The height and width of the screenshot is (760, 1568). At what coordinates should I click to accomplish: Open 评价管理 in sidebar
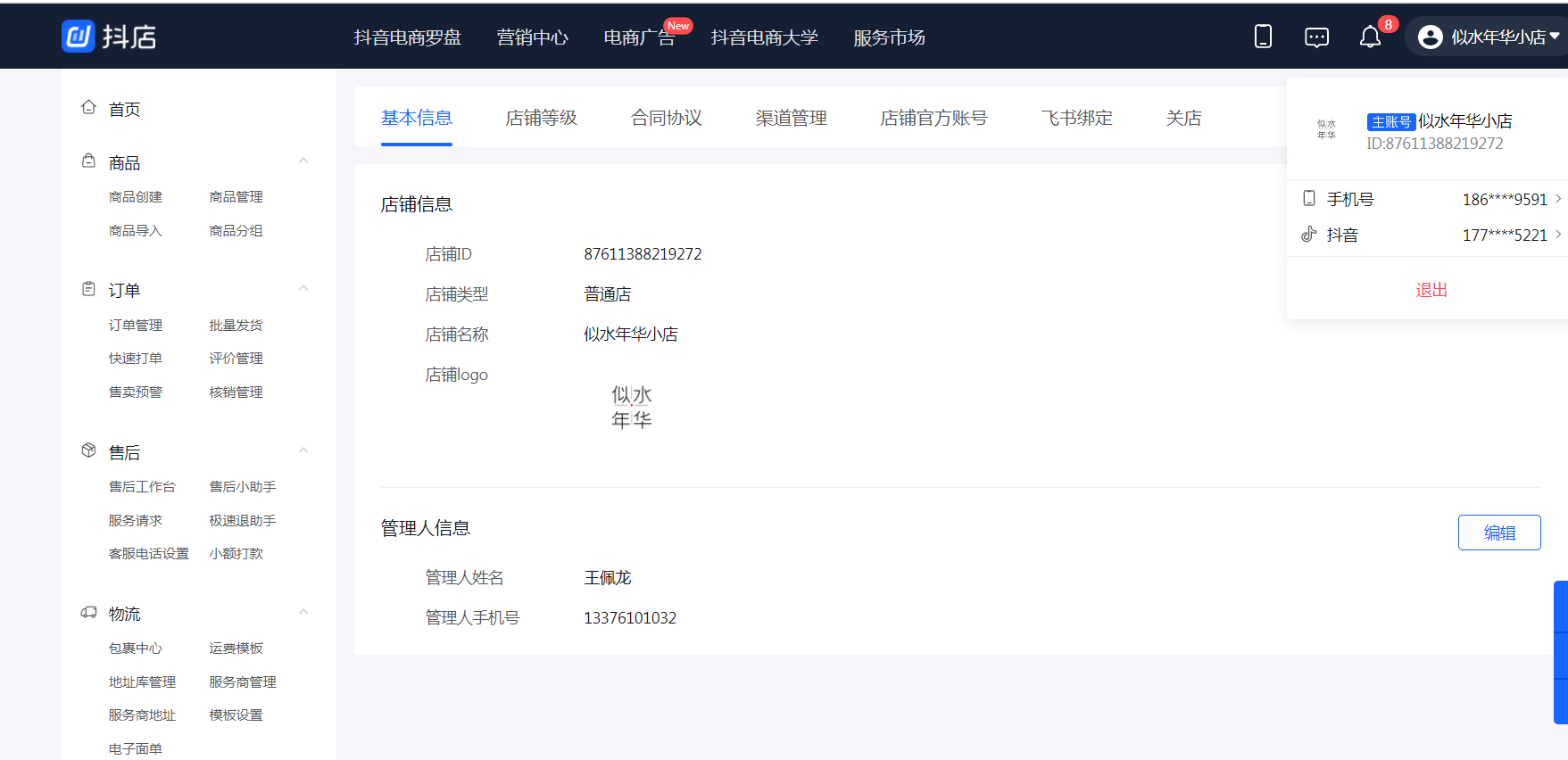click(236, 359)
